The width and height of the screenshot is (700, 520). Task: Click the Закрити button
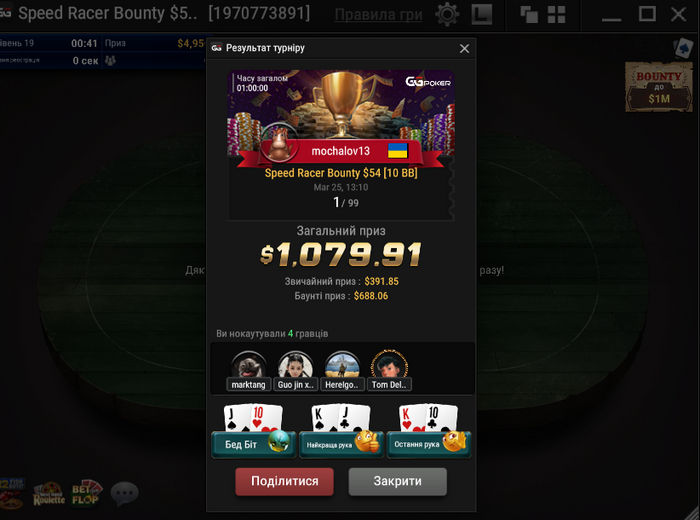point(397,481)
